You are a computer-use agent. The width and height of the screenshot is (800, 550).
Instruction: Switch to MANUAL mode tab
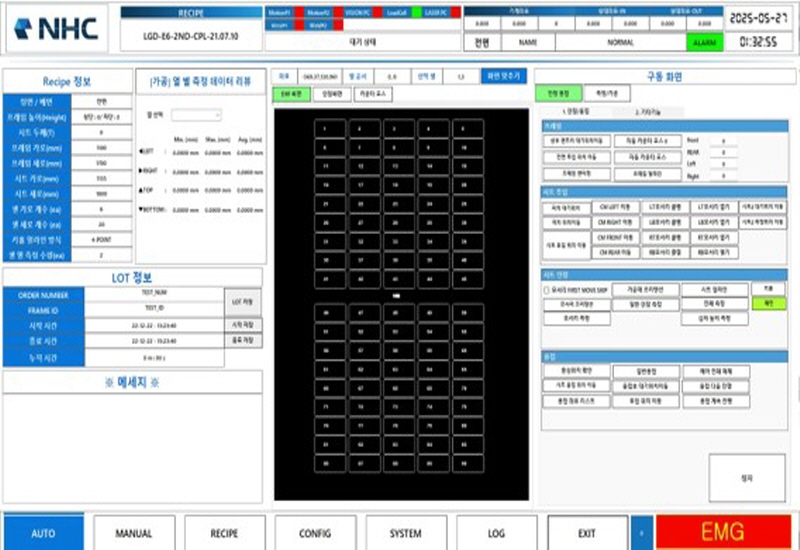pos(133,534)
